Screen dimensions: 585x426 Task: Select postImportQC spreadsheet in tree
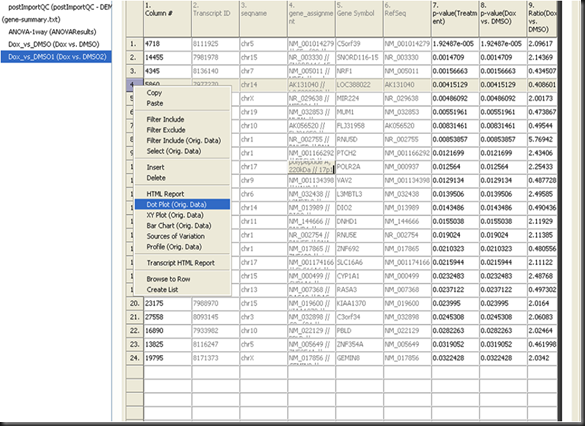point(60,7)
